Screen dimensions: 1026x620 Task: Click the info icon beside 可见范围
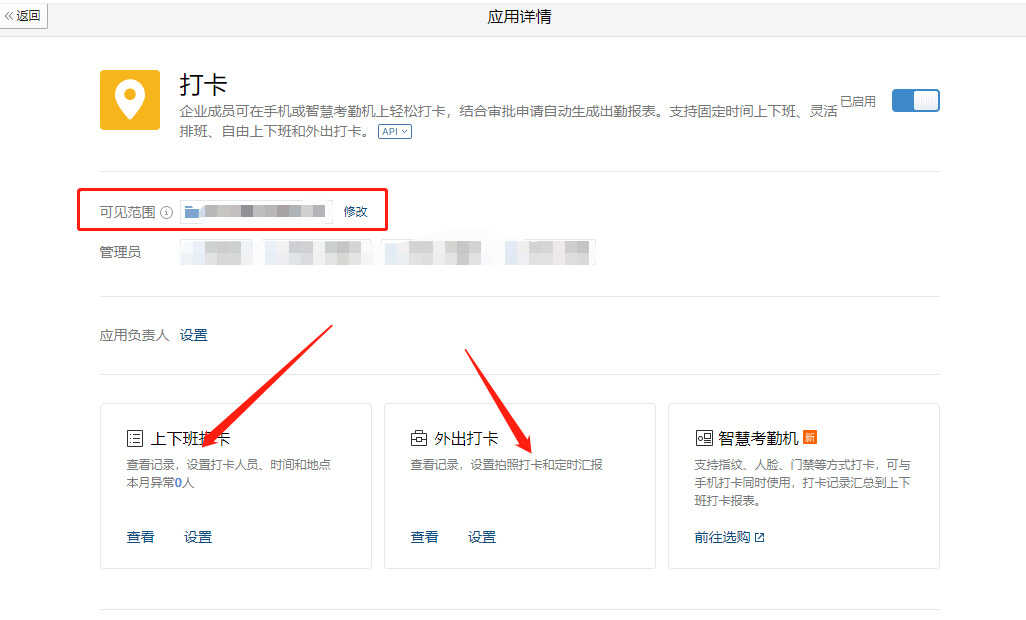point(166,212)
